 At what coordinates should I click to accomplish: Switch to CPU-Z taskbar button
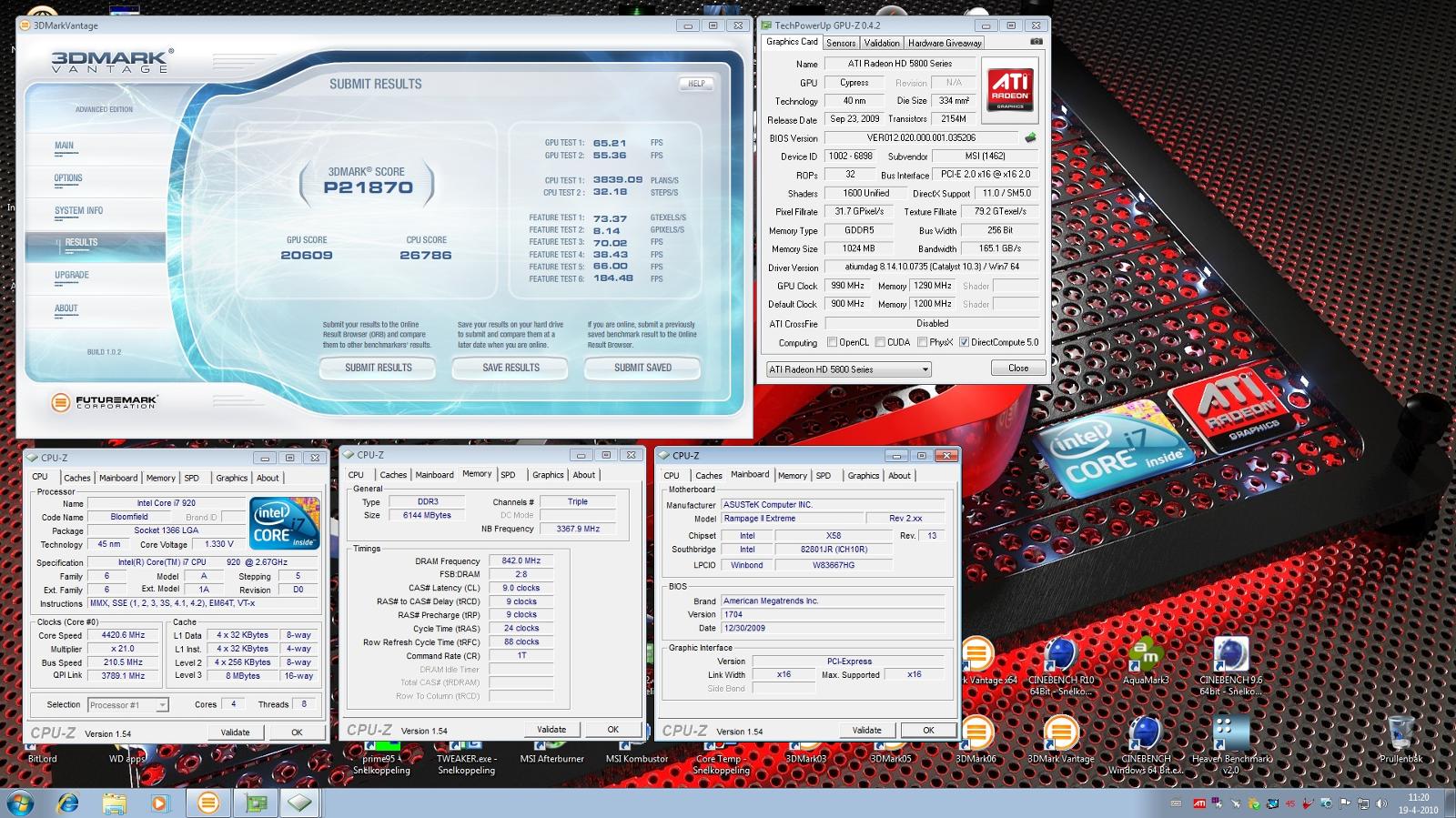300,803
